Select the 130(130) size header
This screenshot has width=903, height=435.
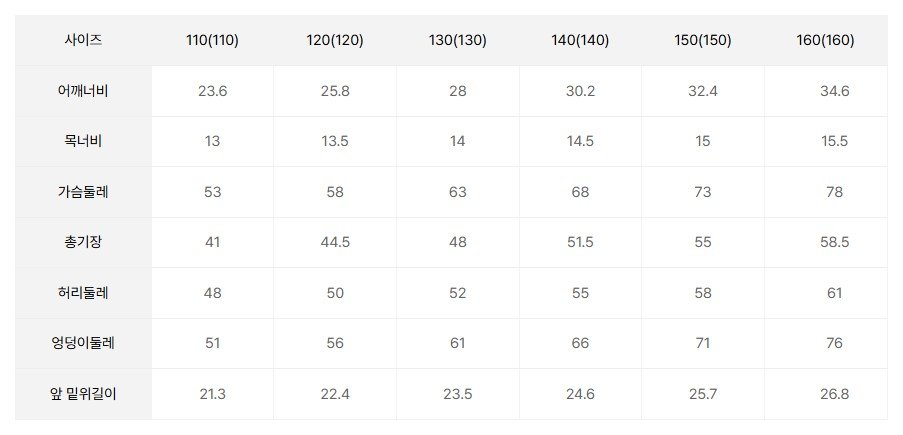click(457, 41)
